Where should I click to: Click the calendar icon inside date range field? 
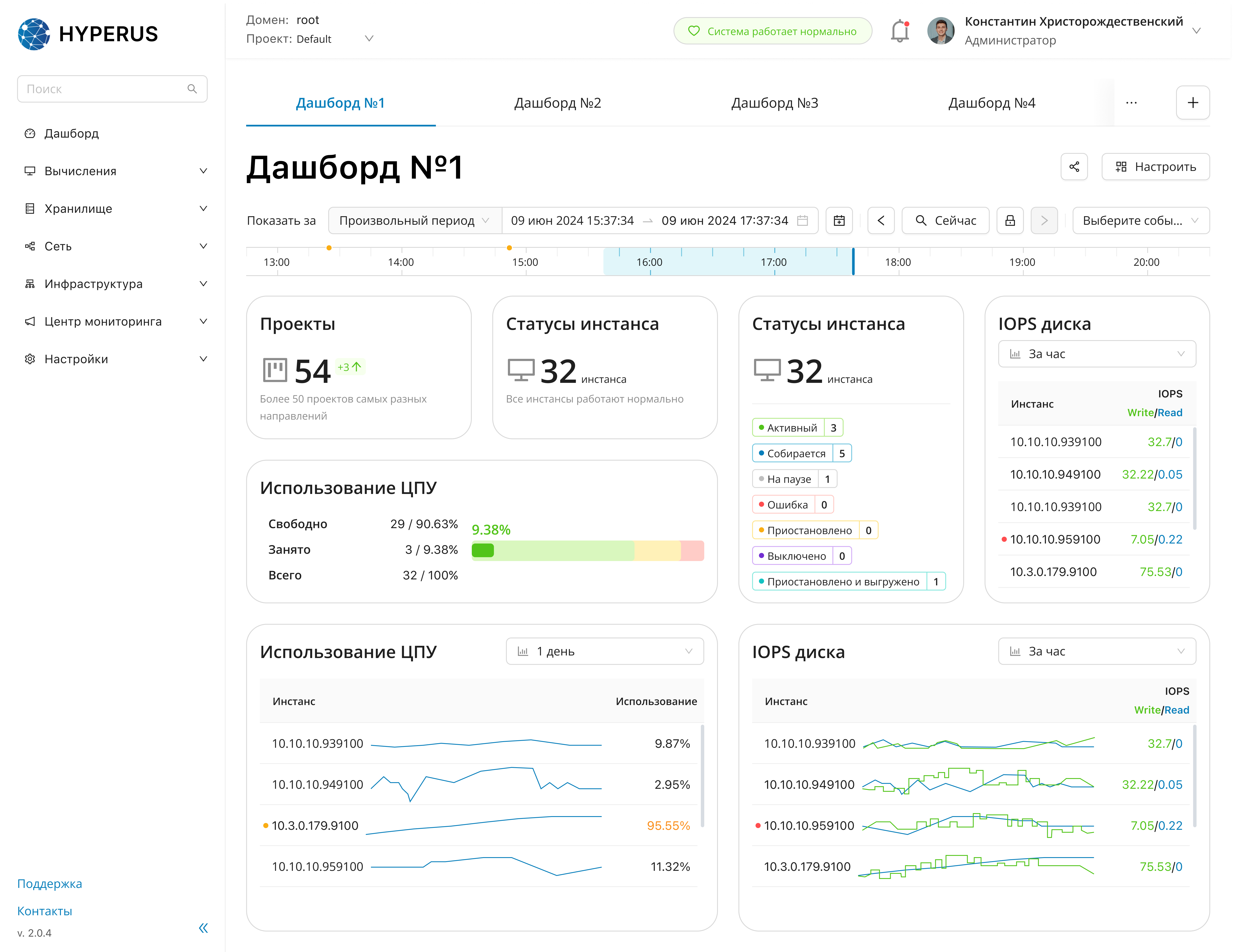(x=802, y=220)
